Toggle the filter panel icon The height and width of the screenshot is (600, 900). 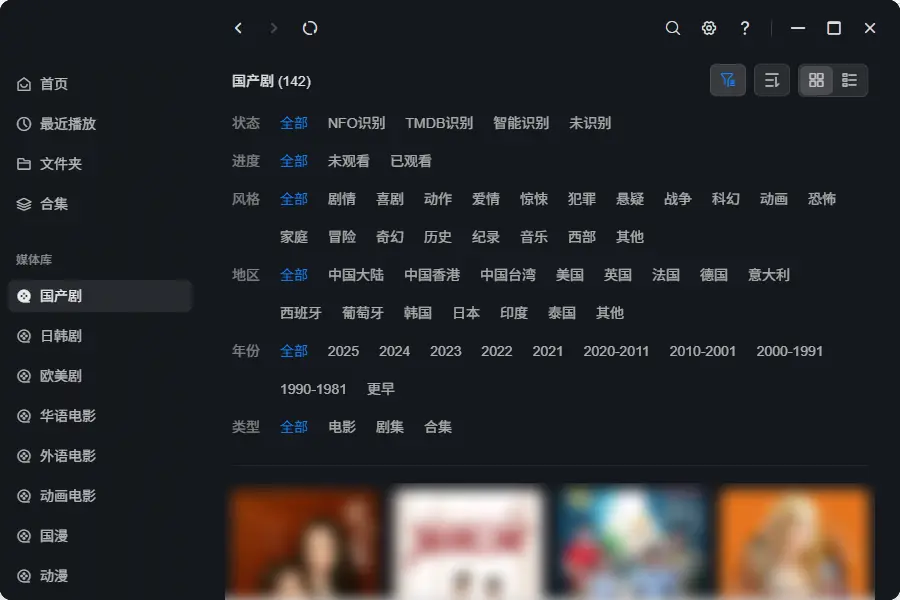[x=728, y=80]
